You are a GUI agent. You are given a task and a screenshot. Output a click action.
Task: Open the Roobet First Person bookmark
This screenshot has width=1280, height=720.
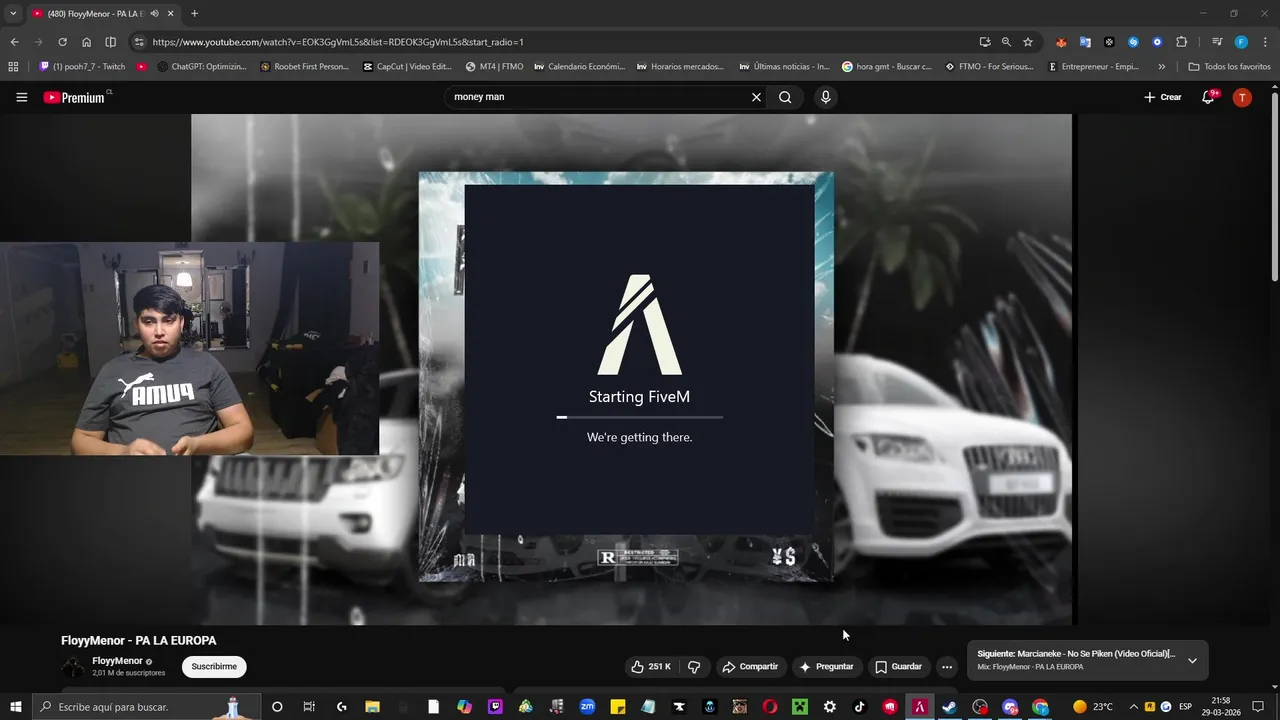(304, 67)
